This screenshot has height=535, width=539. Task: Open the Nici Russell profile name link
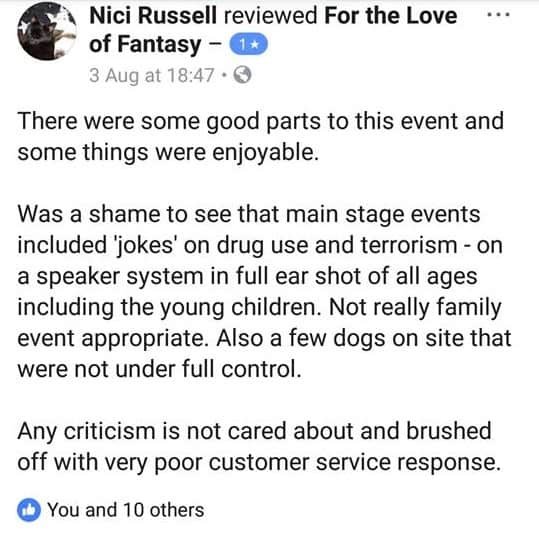click(153, 16)
